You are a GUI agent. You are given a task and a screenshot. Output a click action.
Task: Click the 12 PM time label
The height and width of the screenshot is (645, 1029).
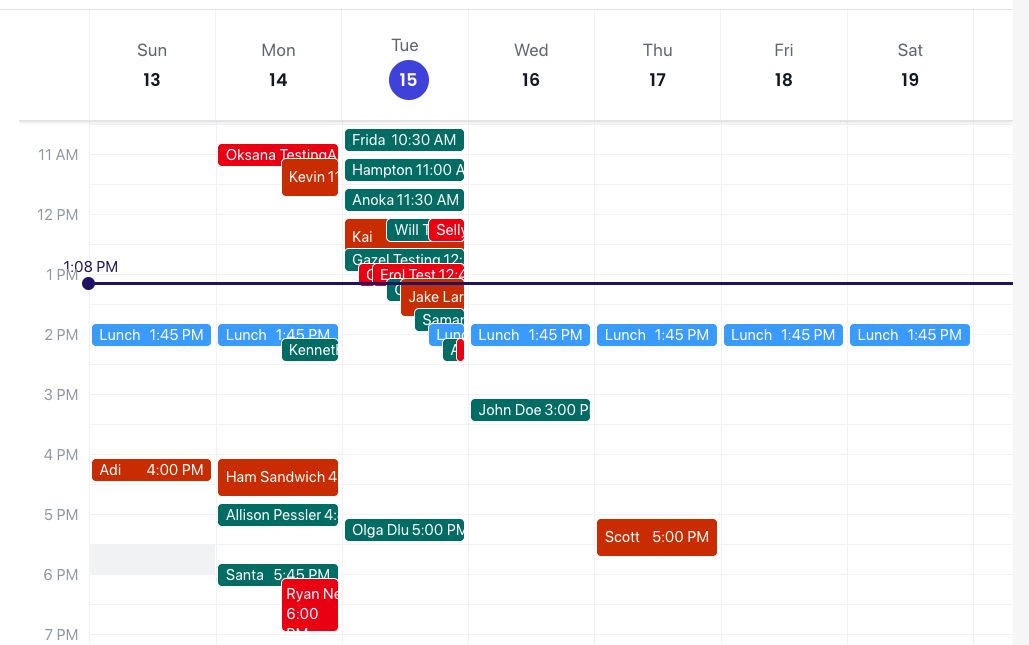tap(58, 215)
